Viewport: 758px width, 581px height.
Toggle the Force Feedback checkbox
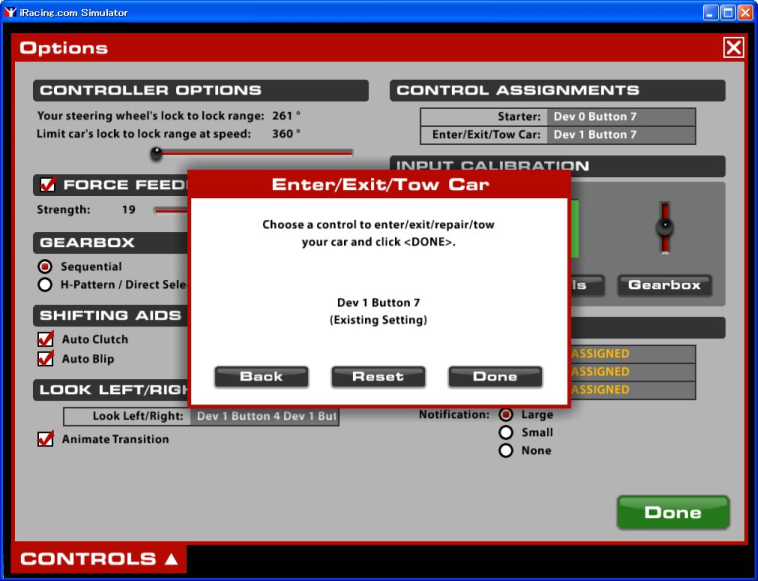pos(47,185)
